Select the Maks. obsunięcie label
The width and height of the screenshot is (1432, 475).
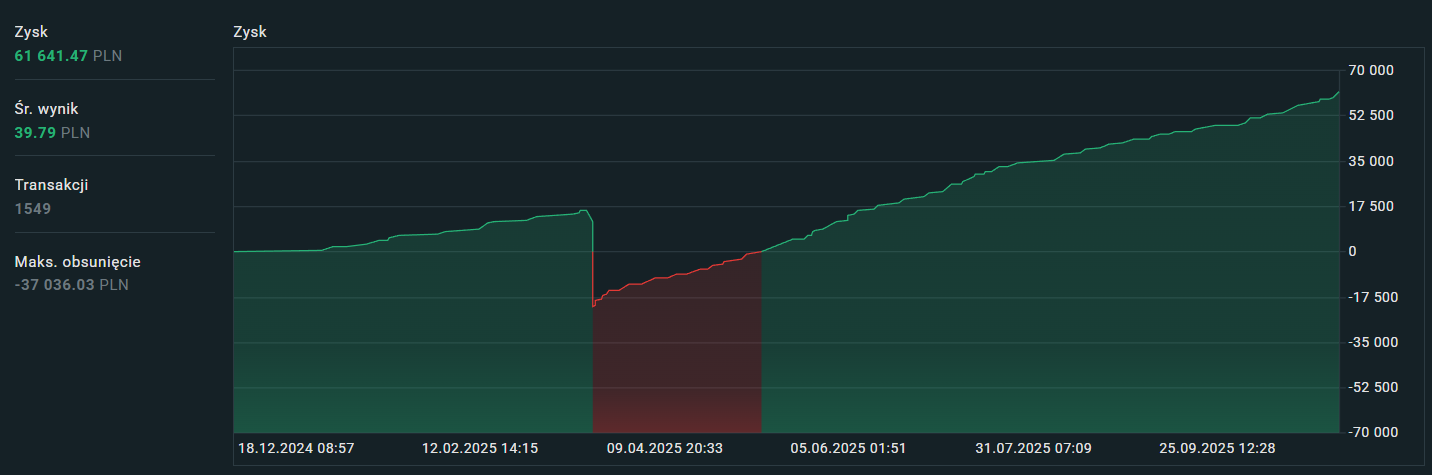point(77,262)
